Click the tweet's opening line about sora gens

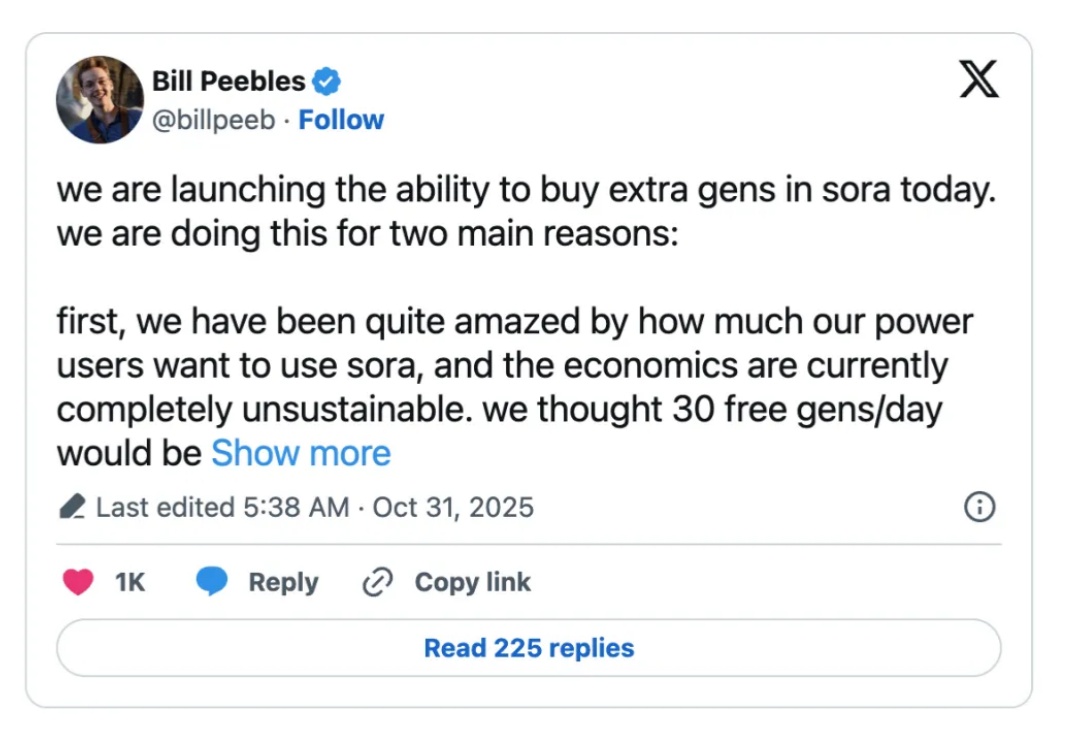[527, 189]
